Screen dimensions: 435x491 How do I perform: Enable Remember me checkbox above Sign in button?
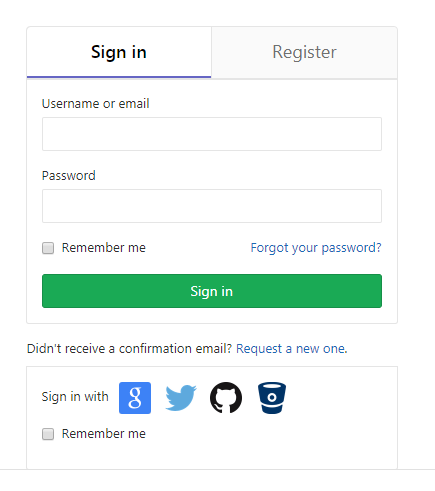(48, 248)
